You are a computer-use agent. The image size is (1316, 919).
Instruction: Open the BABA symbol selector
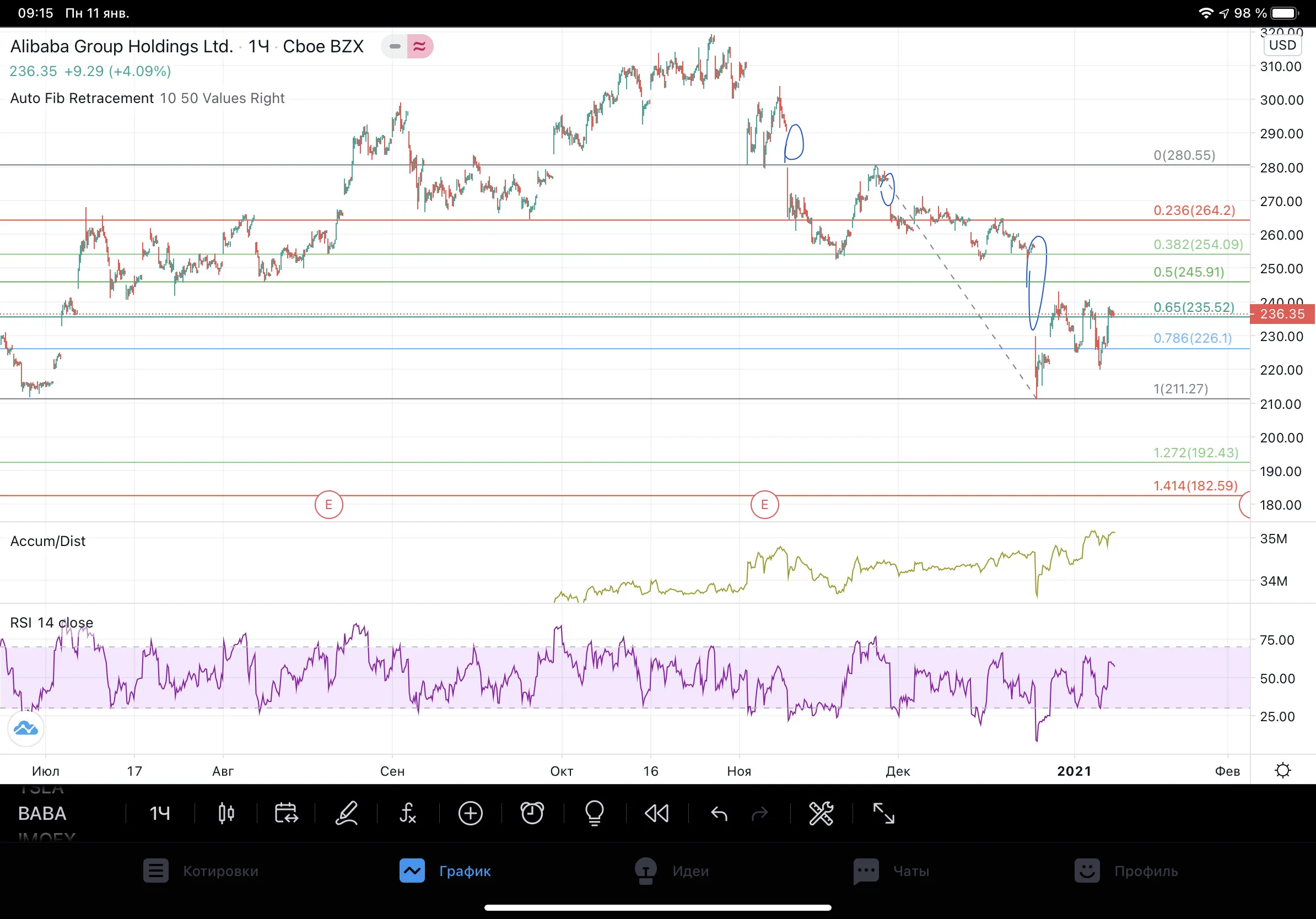coord(42,813)
